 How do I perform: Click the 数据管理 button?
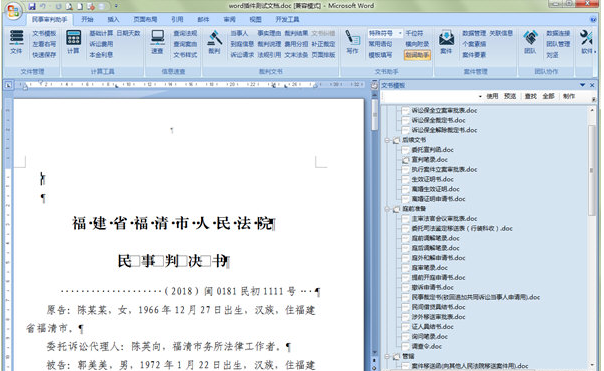tap(474, 34)
